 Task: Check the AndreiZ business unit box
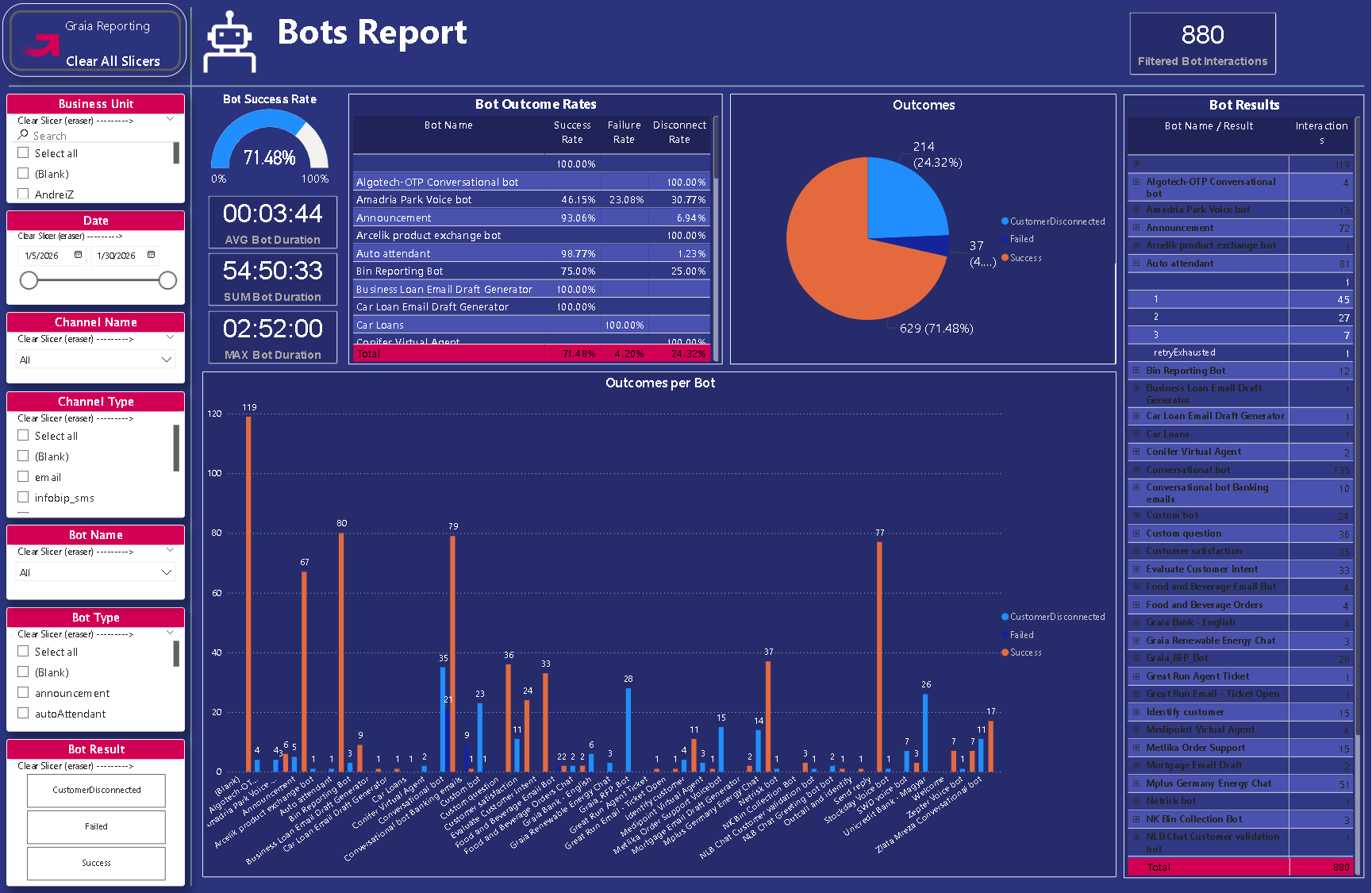point(23,194)
